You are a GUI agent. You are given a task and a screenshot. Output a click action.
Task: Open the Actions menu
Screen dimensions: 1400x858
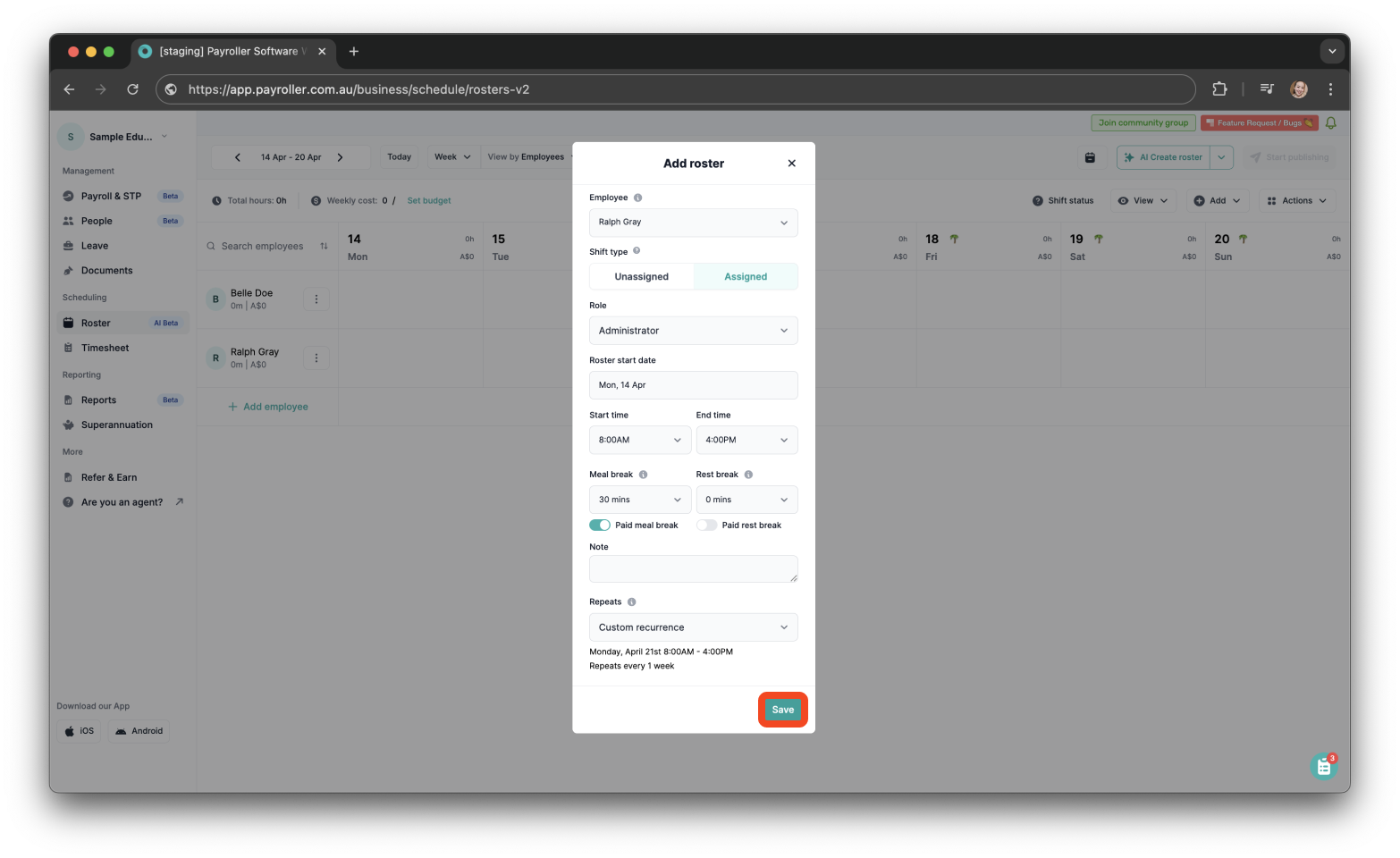tap(1296, 200)
